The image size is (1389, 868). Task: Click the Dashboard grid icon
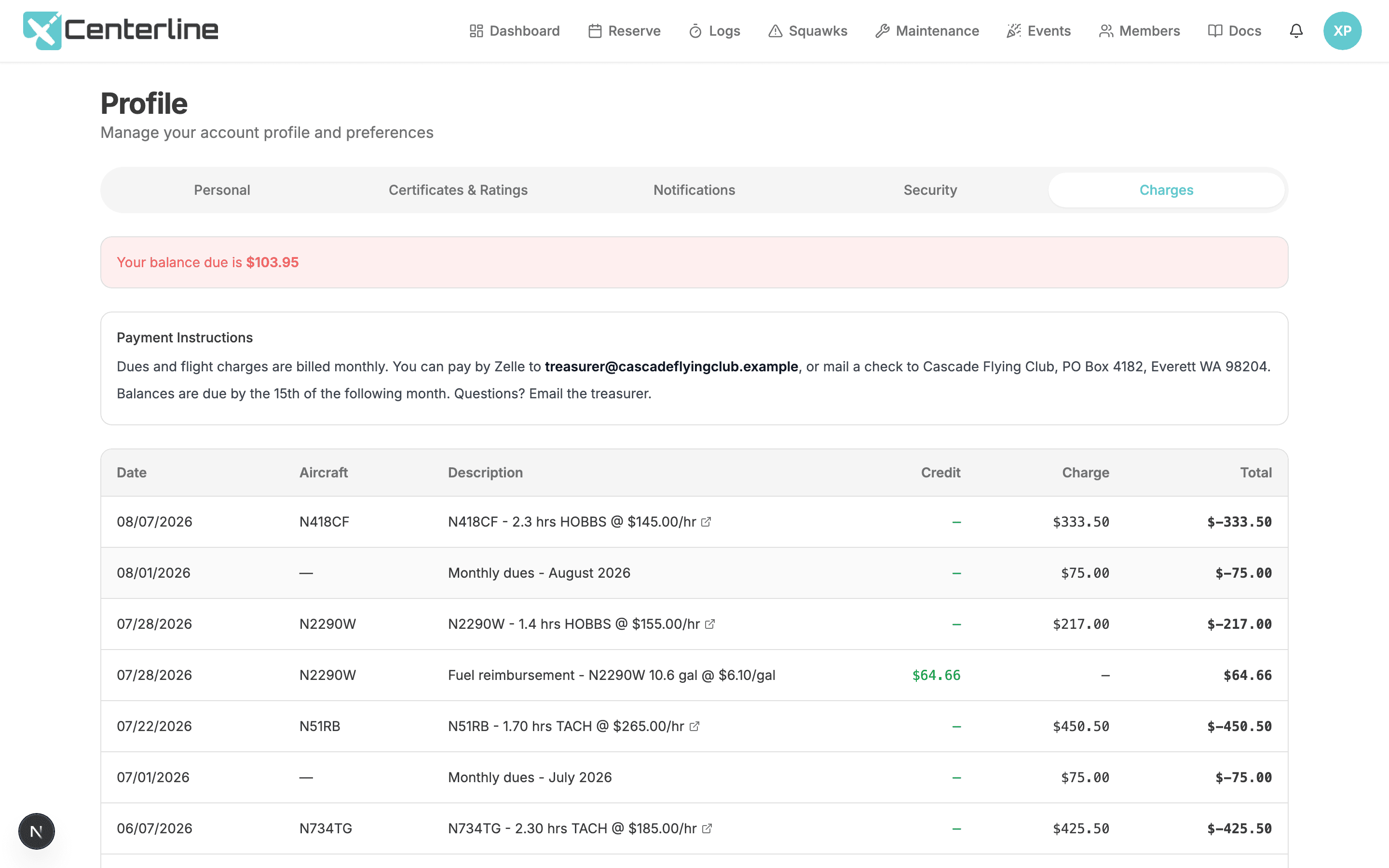point(476,31)
